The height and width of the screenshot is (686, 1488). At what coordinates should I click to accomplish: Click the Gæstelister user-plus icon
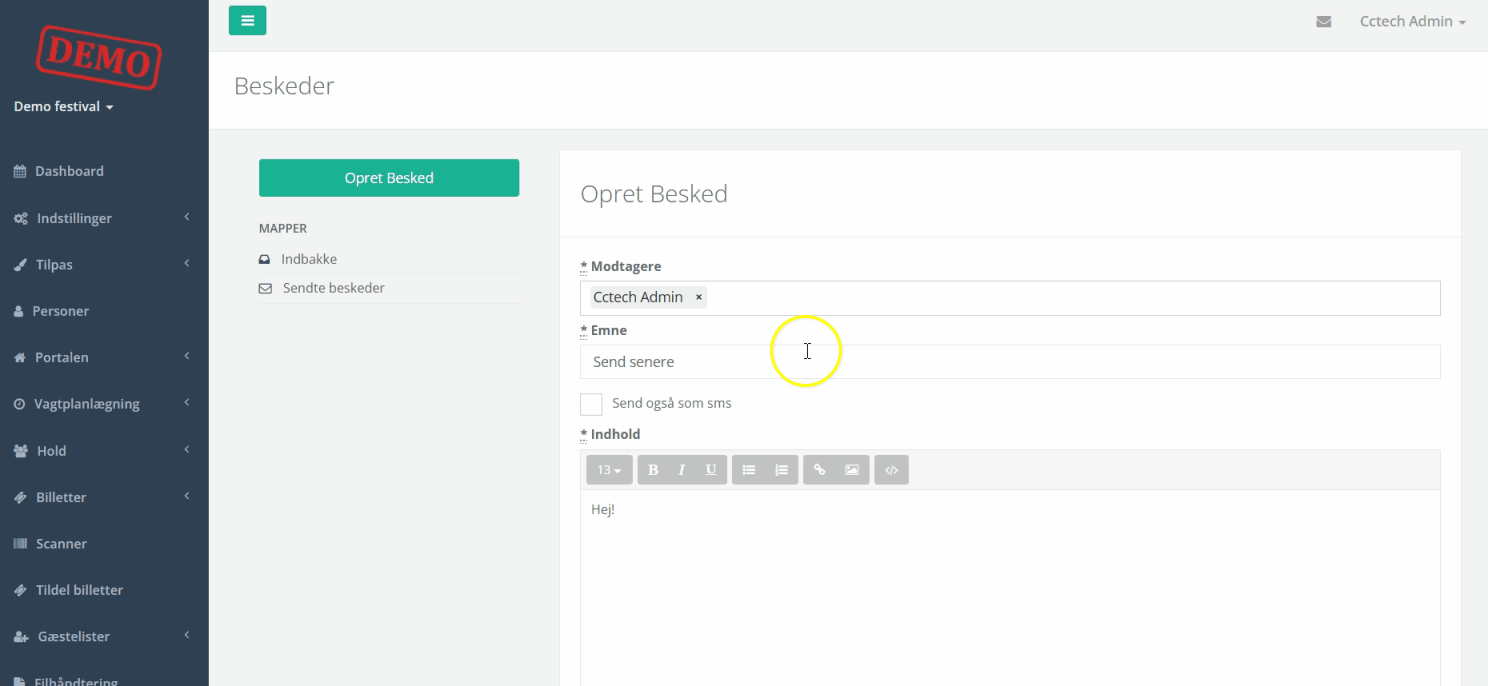click(x=21, y=637)
